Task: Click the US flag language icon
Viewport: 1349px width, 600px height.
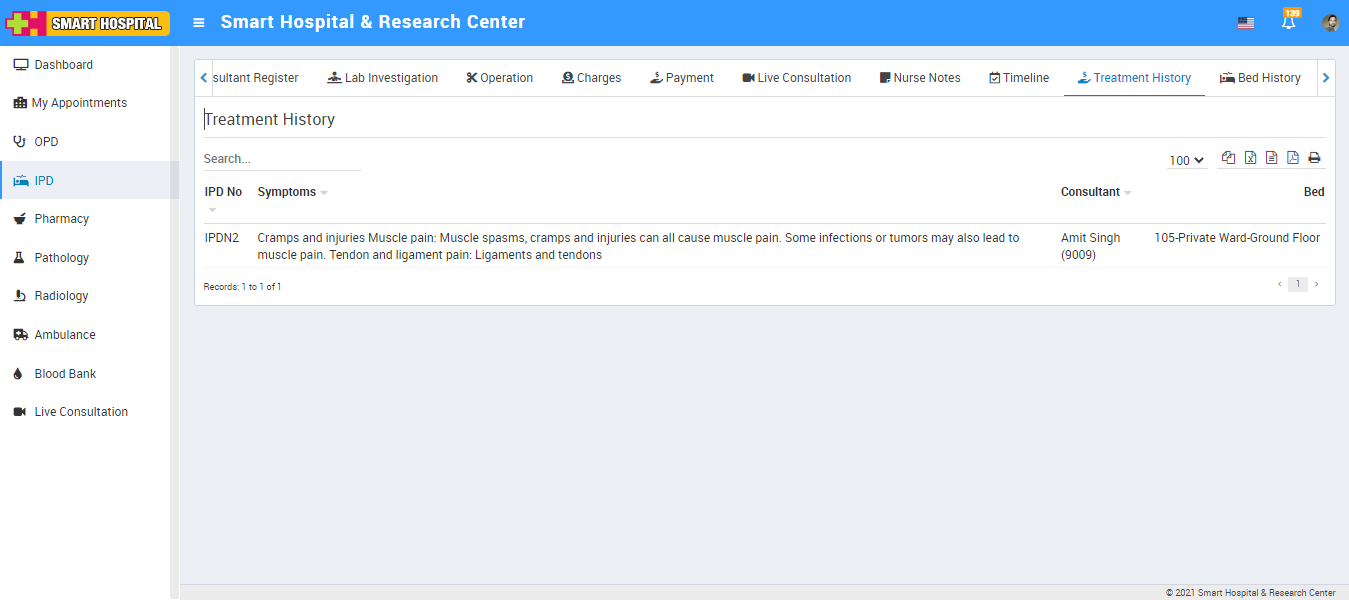Action: pyautogui.click(x=1245, y=23)
